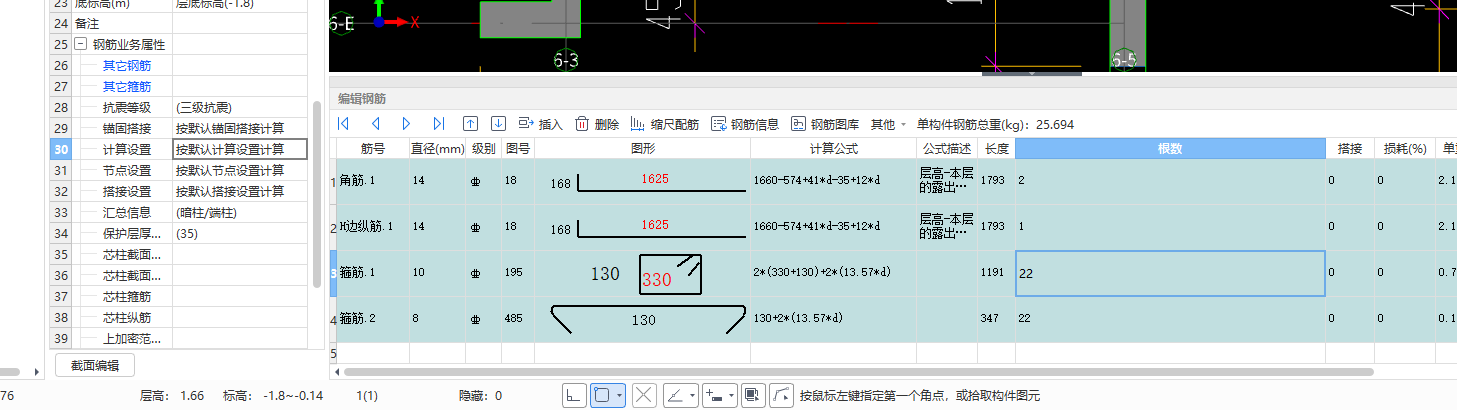1457x411 pixels.
Task: Select the 抗震等级 property row
Action: click(179, 107)
